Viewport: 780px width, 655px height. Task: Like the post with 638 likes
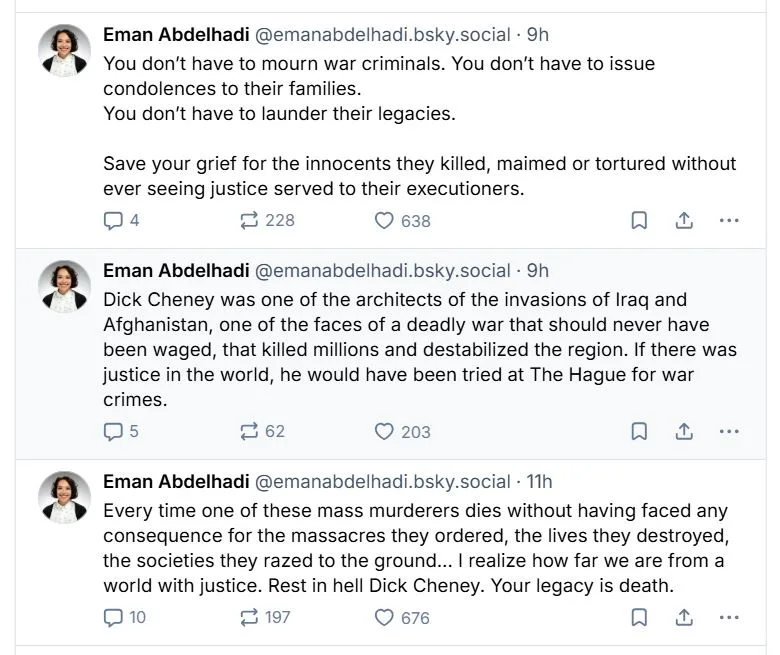(x=384, y=220)
